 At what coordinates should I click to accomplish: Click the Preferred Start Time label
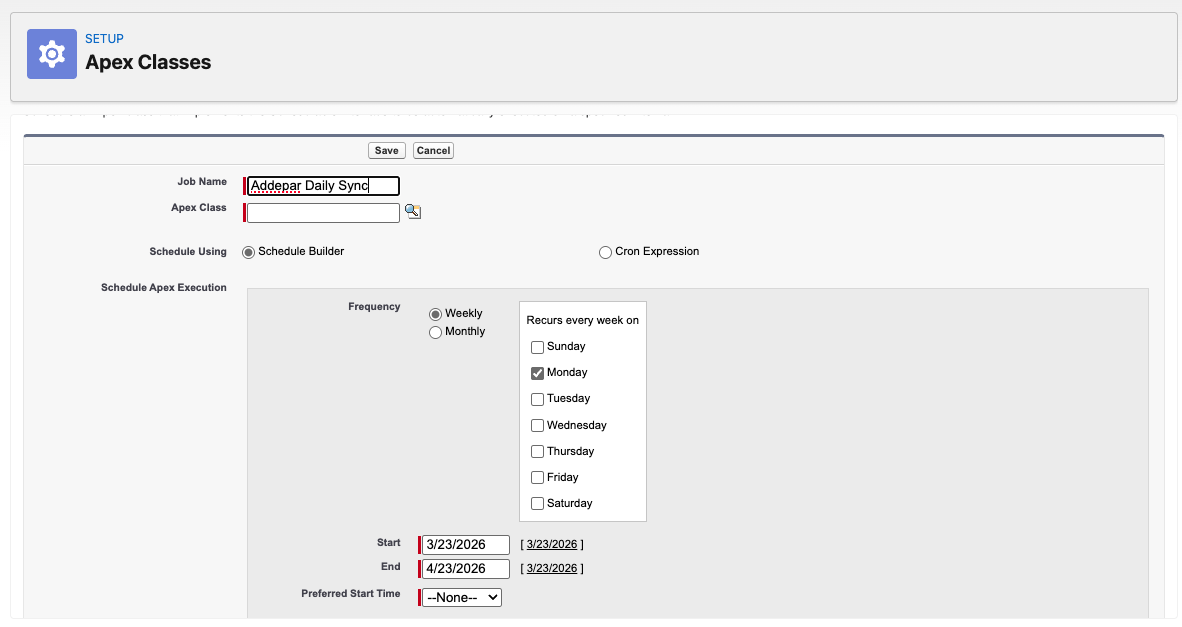coord(351,593)
